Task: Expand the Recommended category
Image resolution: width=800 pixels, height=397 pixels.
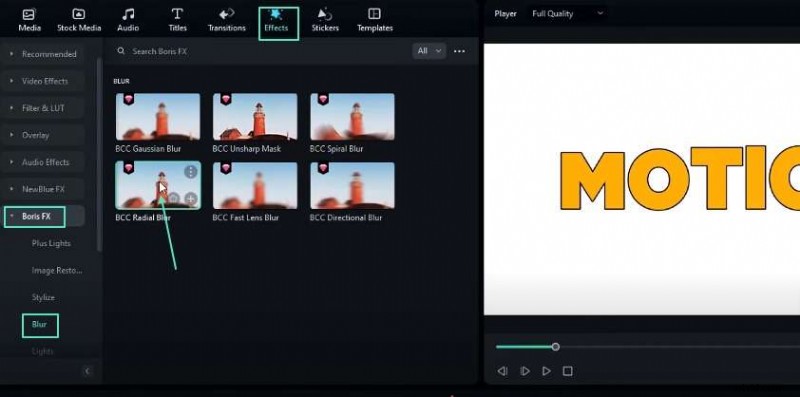Action: 43,54
